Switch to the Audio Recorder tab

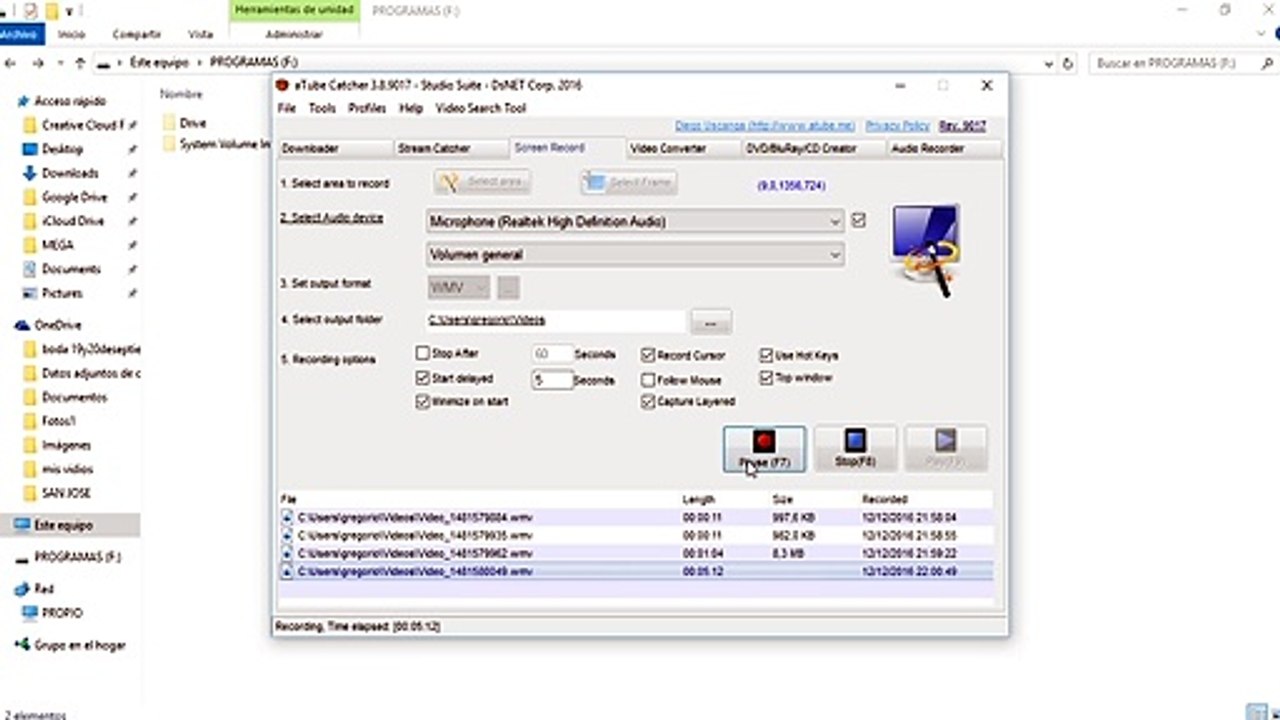click(x=943, y=148)
